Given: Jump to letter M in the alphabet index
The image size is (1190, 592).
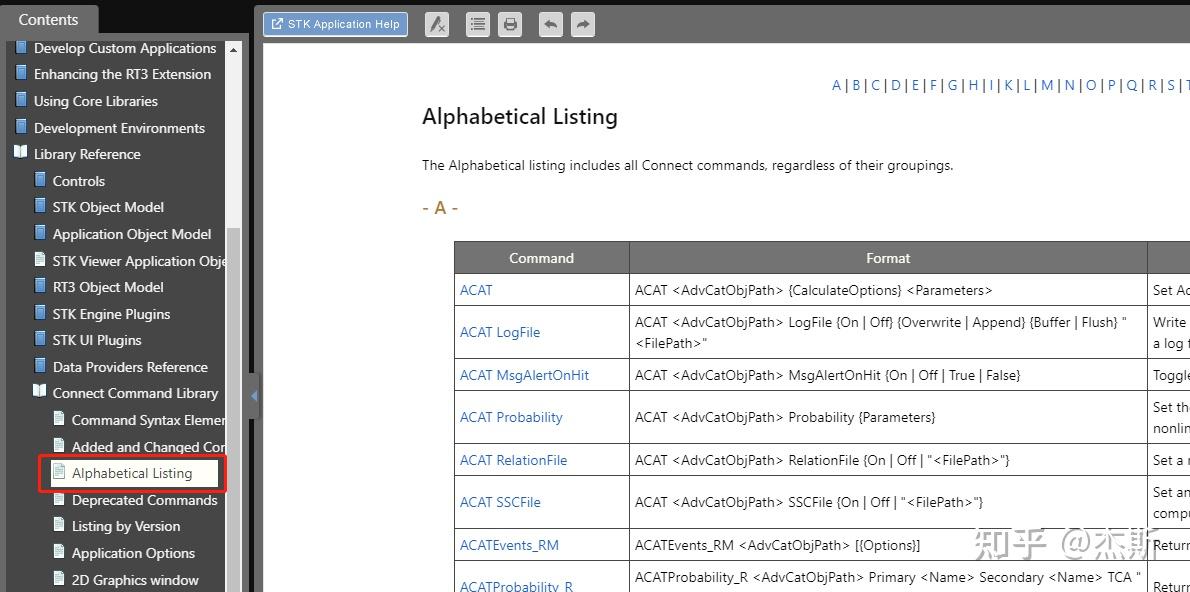Looking at the screenshot, I should pyautogui.click(x=1047, y=85).
